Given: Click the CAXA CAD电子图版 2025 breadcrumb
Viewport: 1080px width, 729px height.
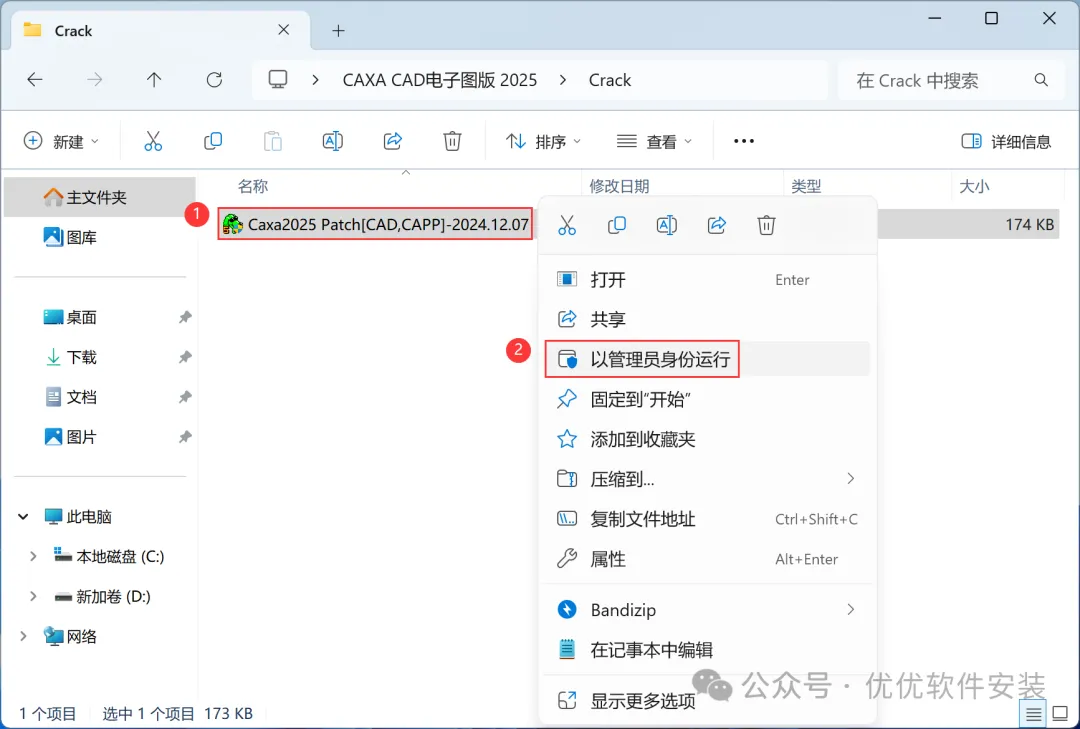Looking at the screenshot, I should point(439,80).
